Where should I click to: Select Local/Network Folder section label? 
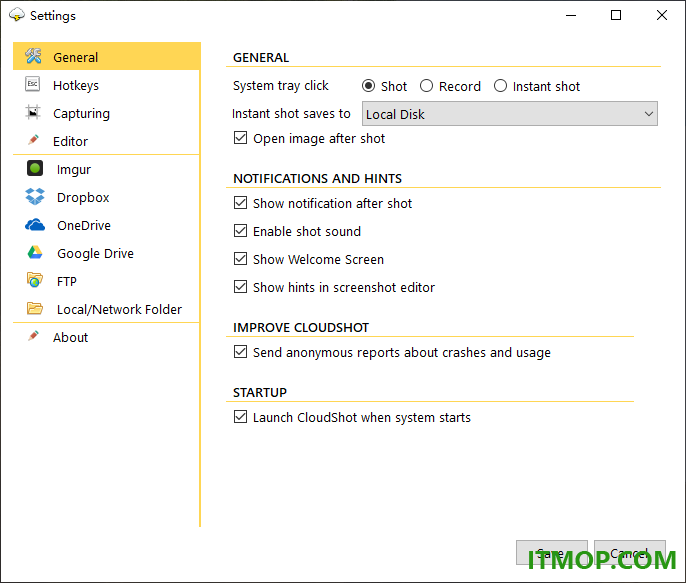pos(119,309)
